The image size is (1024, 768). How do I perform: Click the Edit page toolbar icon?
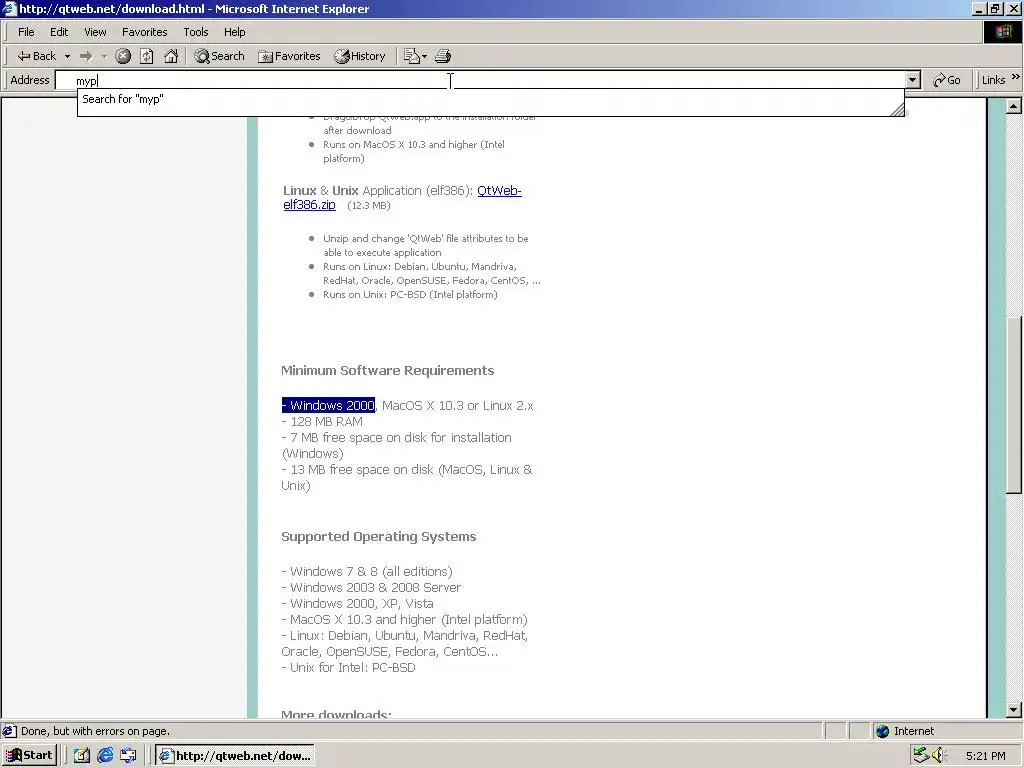click(x=411, y=56)
